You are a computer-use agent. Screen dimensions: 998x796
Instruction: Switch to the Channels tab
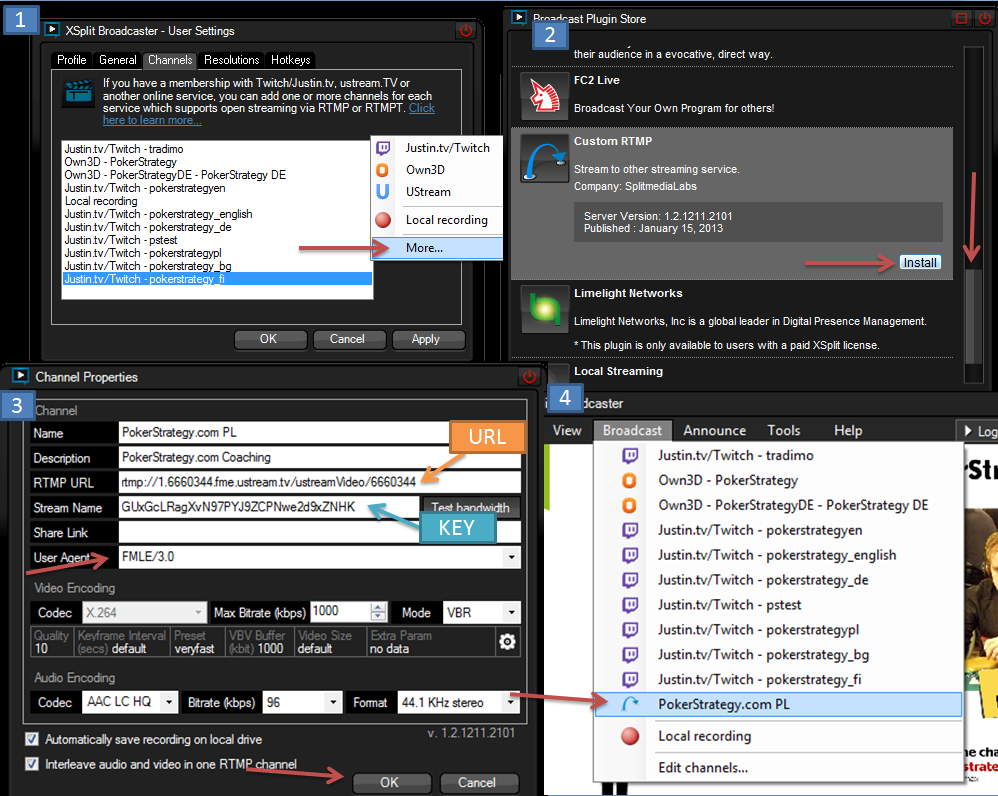click(170, 60)
